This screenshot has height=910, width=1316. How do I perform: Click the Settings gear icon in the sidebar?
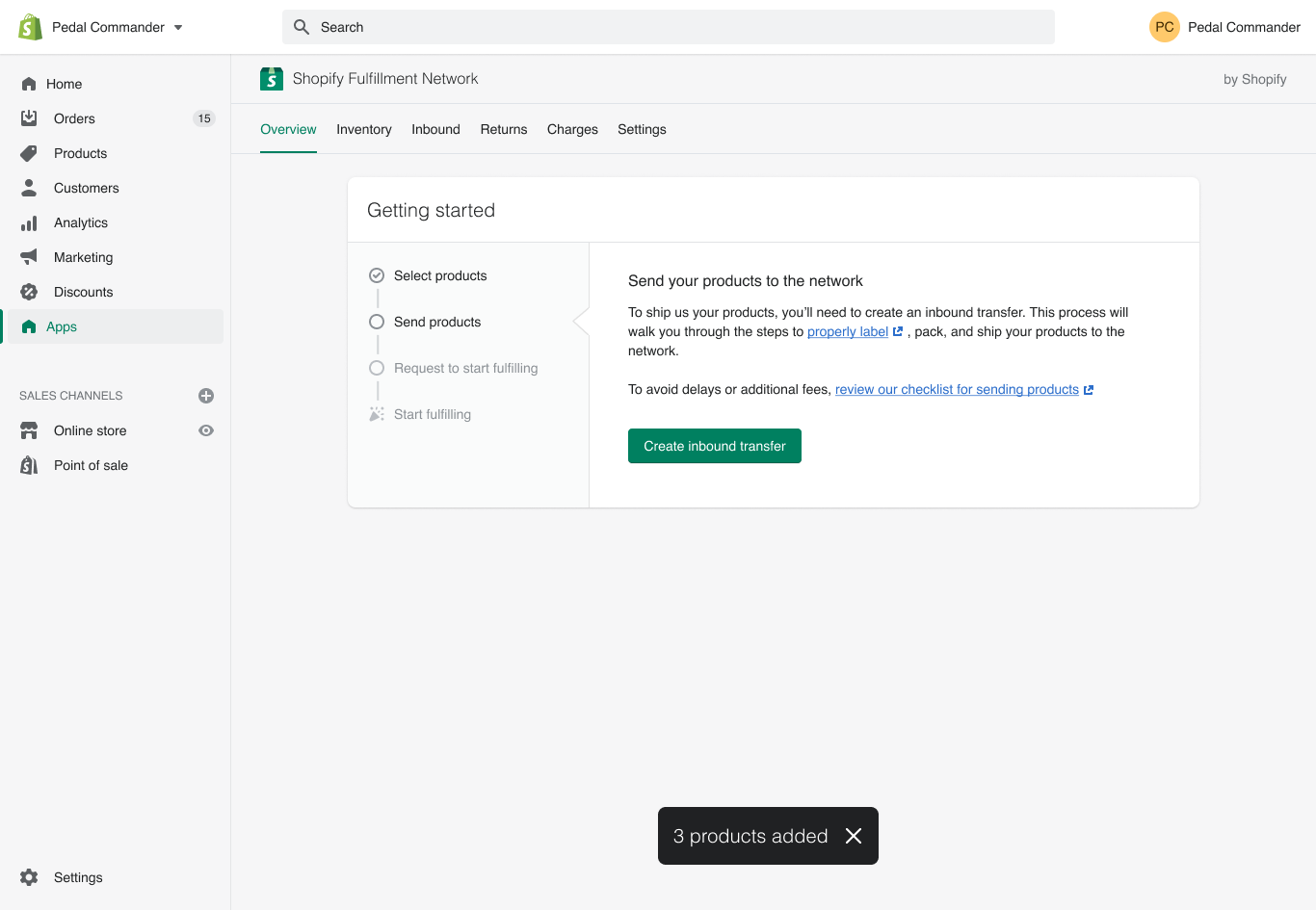[29, 877]
